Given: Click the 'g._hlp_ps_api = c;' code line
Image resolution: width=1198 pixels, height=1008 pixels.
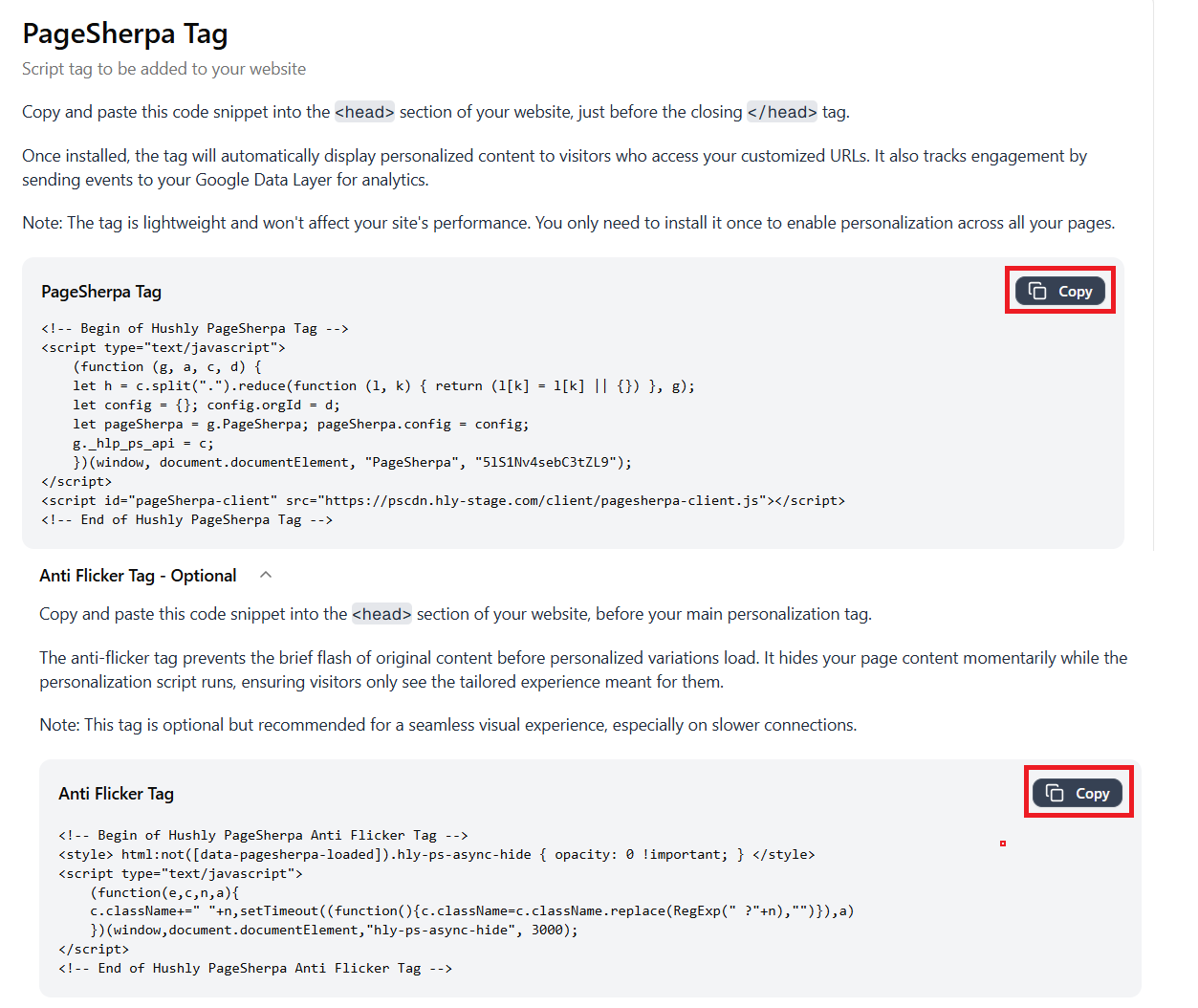Looking at the screenshot, I should click(143, 443).
